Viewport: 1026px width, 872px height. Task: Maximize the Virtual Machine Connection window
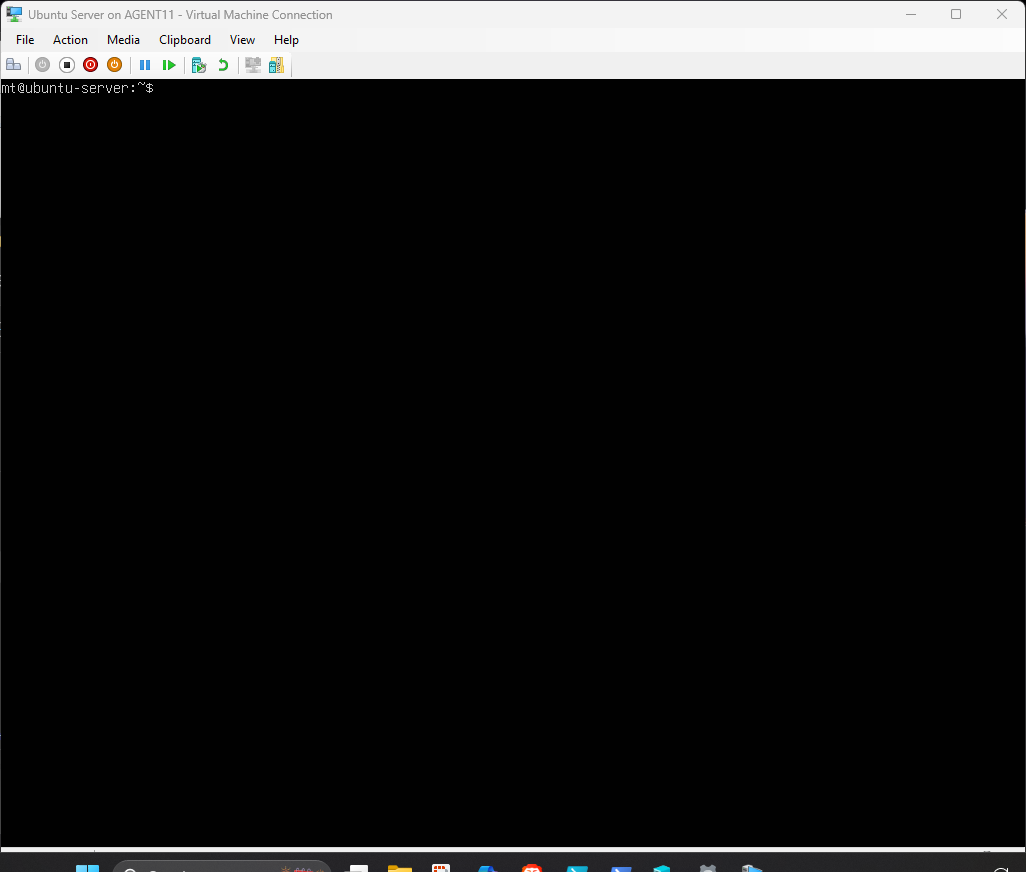(x=956, y=14)
